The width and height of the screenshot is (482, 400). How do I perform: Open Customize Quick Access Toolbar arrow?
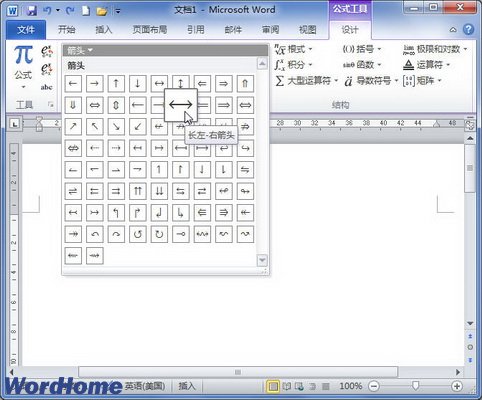point(118,11)
